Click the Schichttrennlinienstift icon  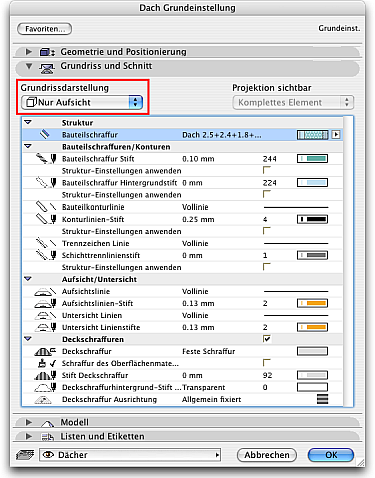(46, 255)
